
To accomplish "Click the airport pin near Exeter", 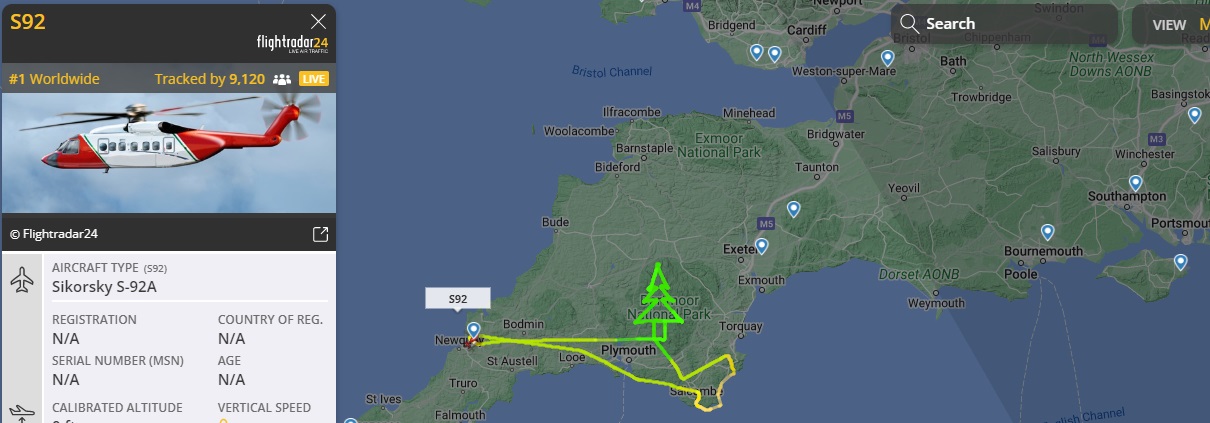I will click(x=761, y=246).
